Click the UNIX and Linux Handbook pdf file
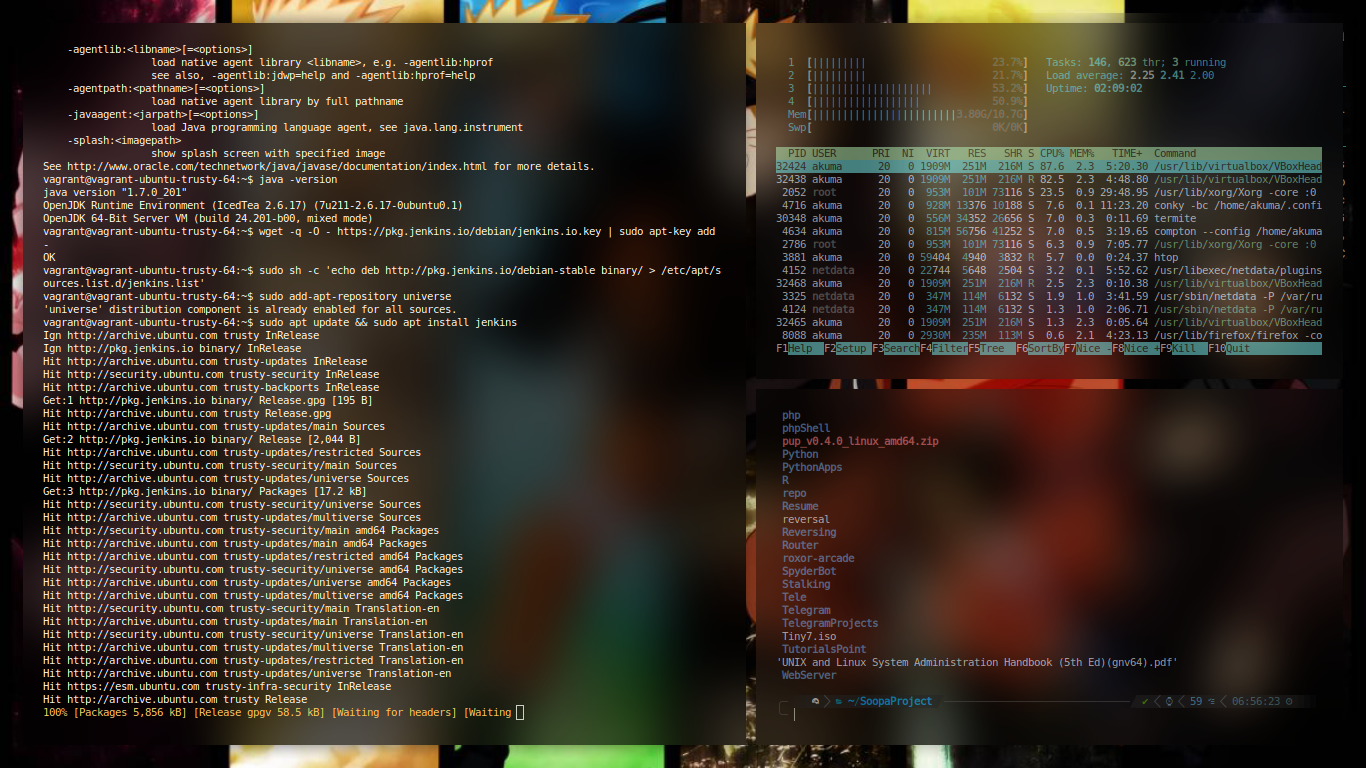This screenshot has height=768, width=1366. pyautogui.click(x=977, y=662)
